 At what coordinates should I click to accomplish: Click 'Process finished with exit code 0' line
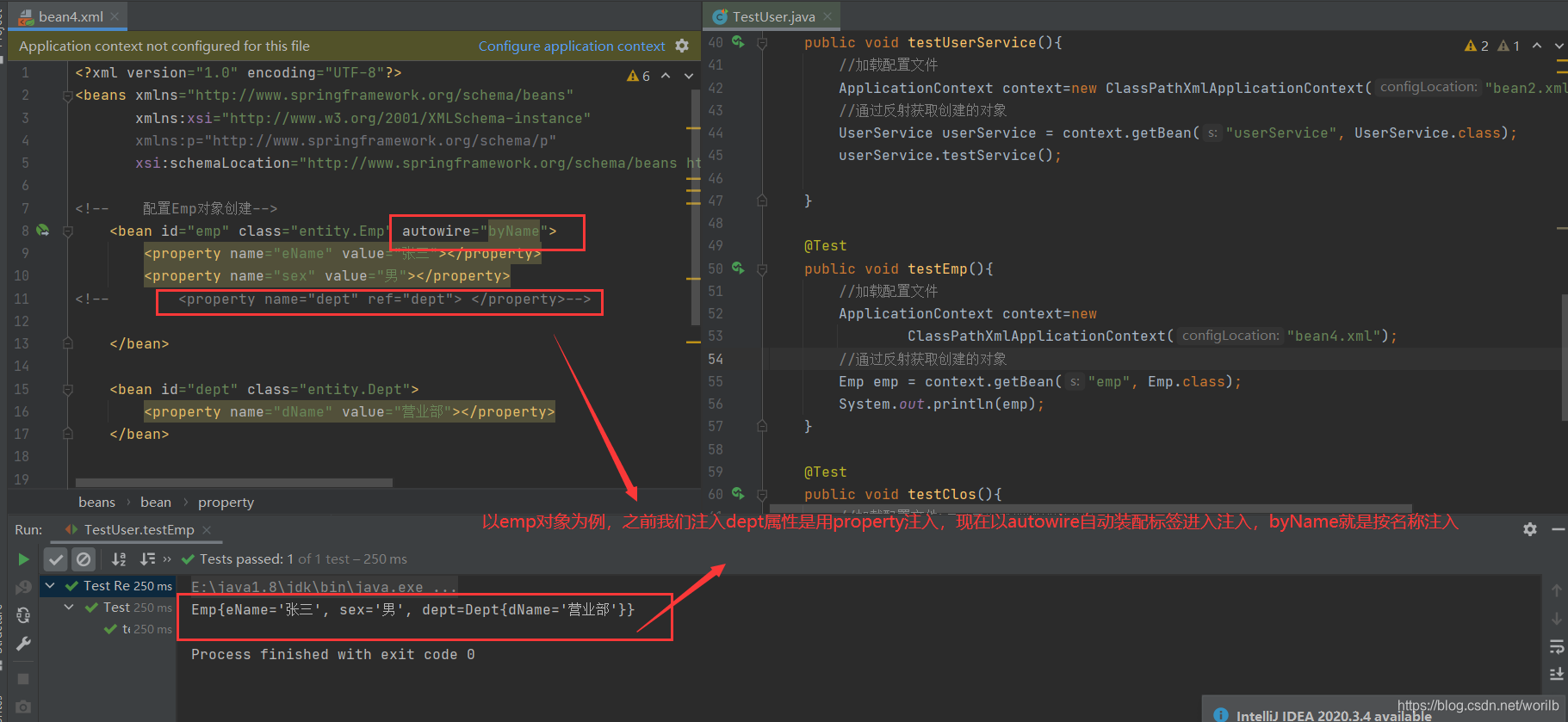(x=332, y=655)
